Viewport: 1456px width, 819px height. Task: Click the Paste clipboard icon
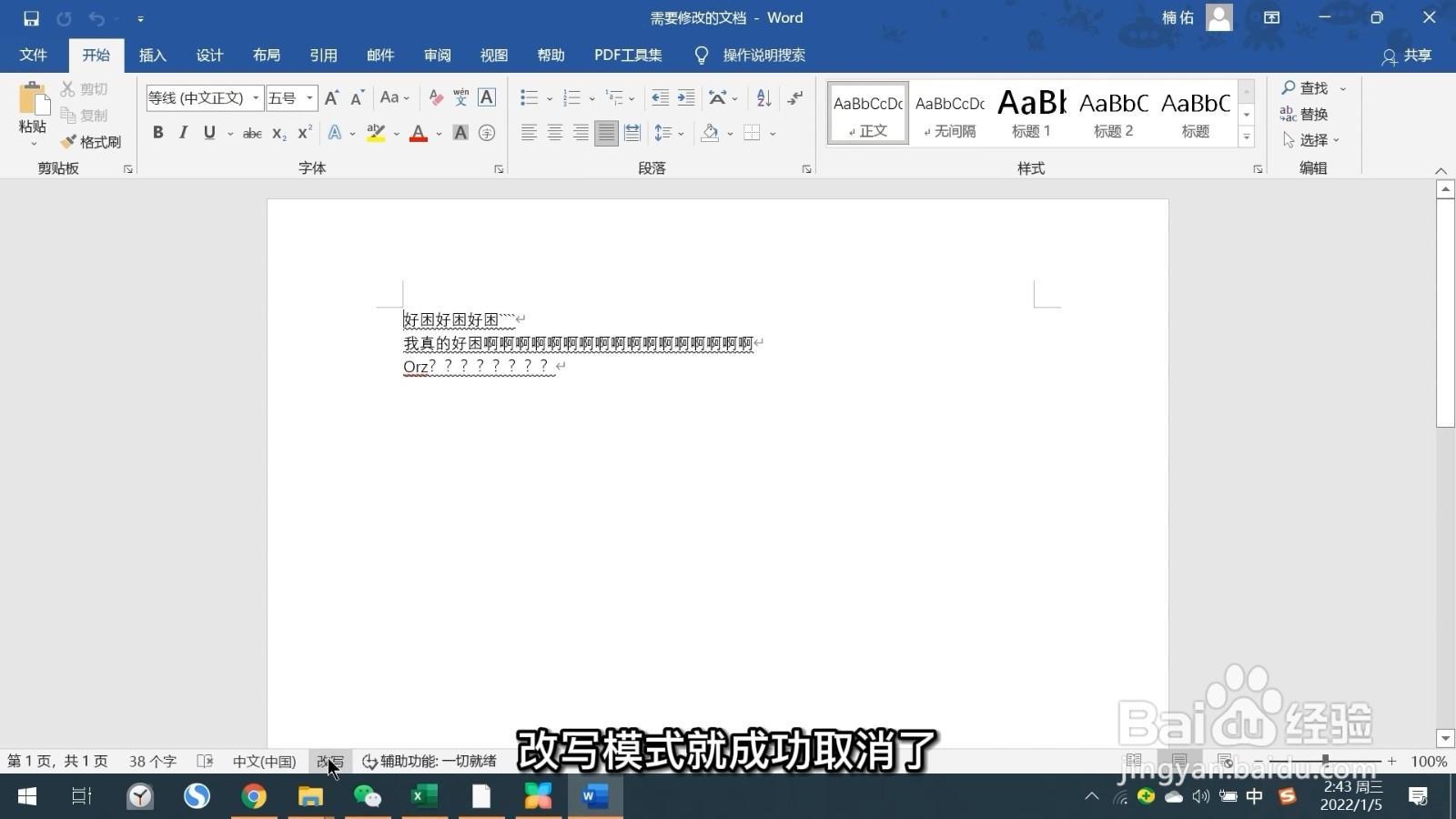click(33, 100)
